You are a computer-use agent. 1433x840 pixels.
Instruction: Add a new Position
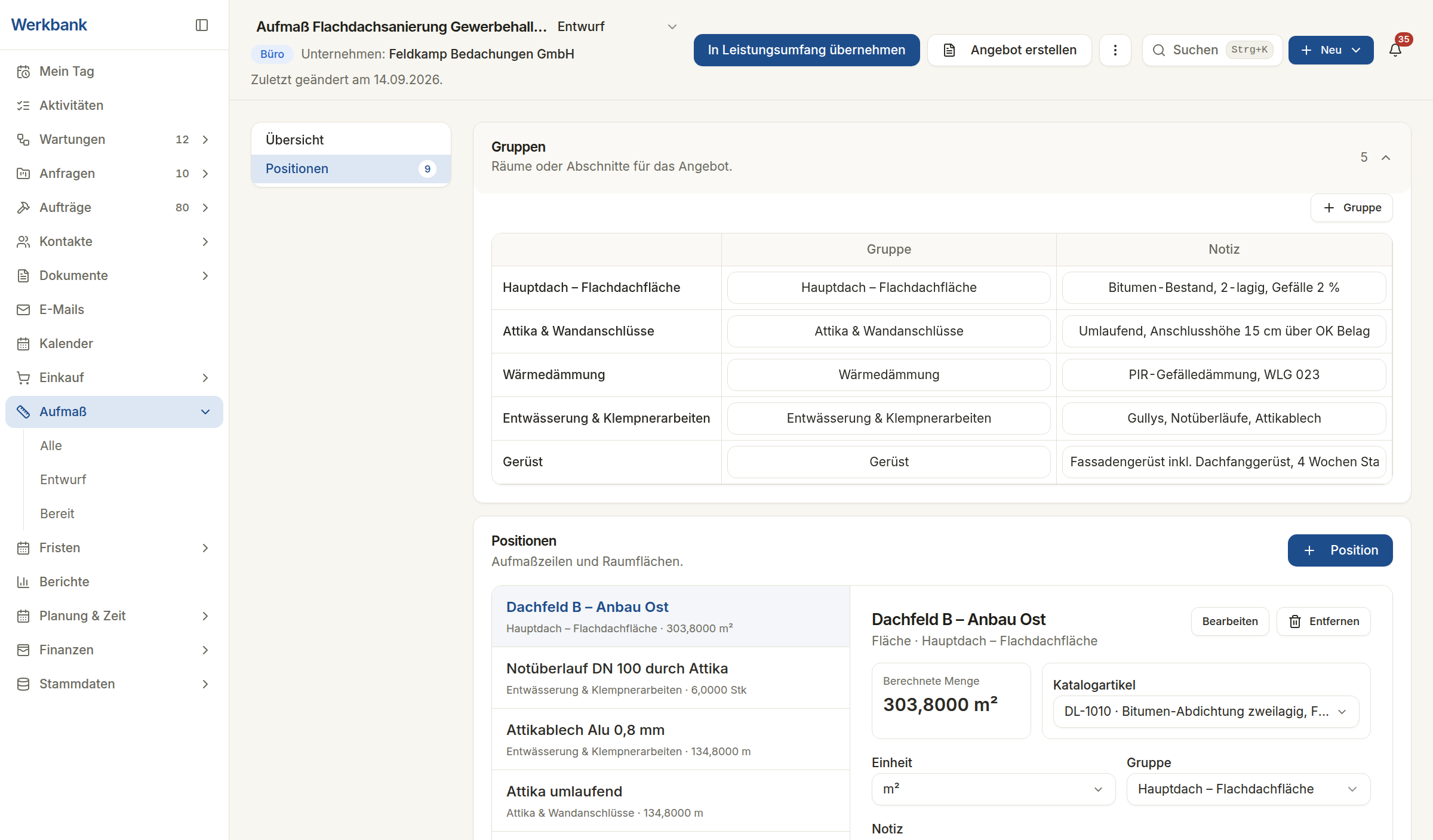point(1340,550)
